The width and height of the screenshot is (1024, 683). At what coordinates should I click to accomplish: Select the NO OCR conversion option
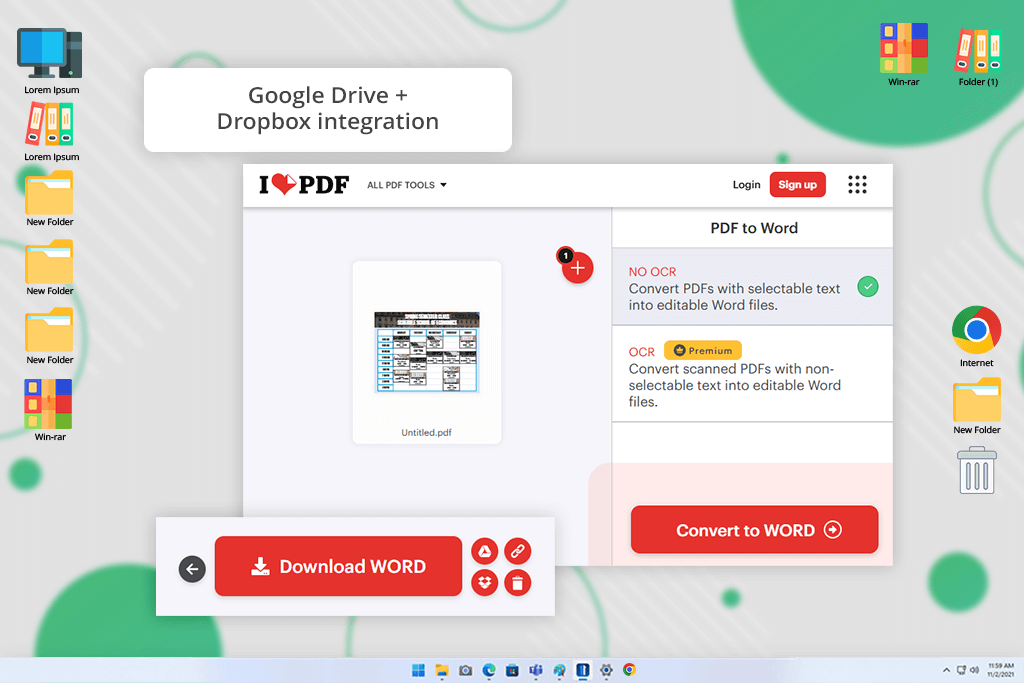pos(752,287)
